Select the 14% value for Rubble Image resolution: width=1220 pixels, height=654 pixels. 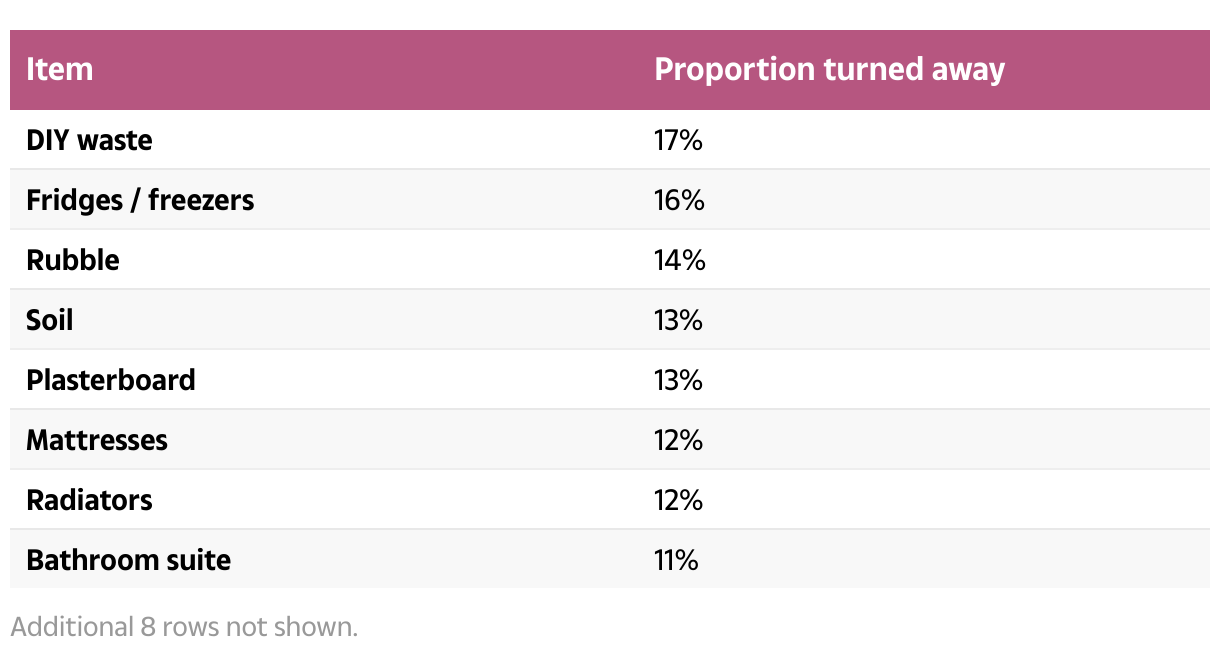click(x=679, y=260)
